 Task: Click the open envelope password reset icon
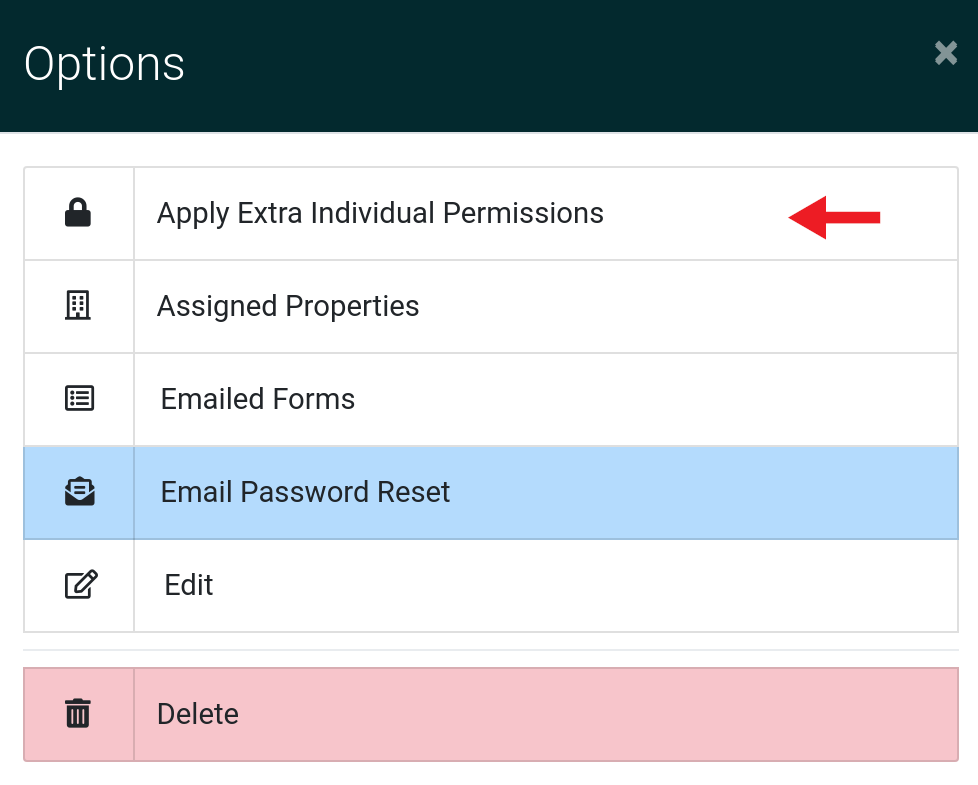pyautogui.click(x=79, y=491)
